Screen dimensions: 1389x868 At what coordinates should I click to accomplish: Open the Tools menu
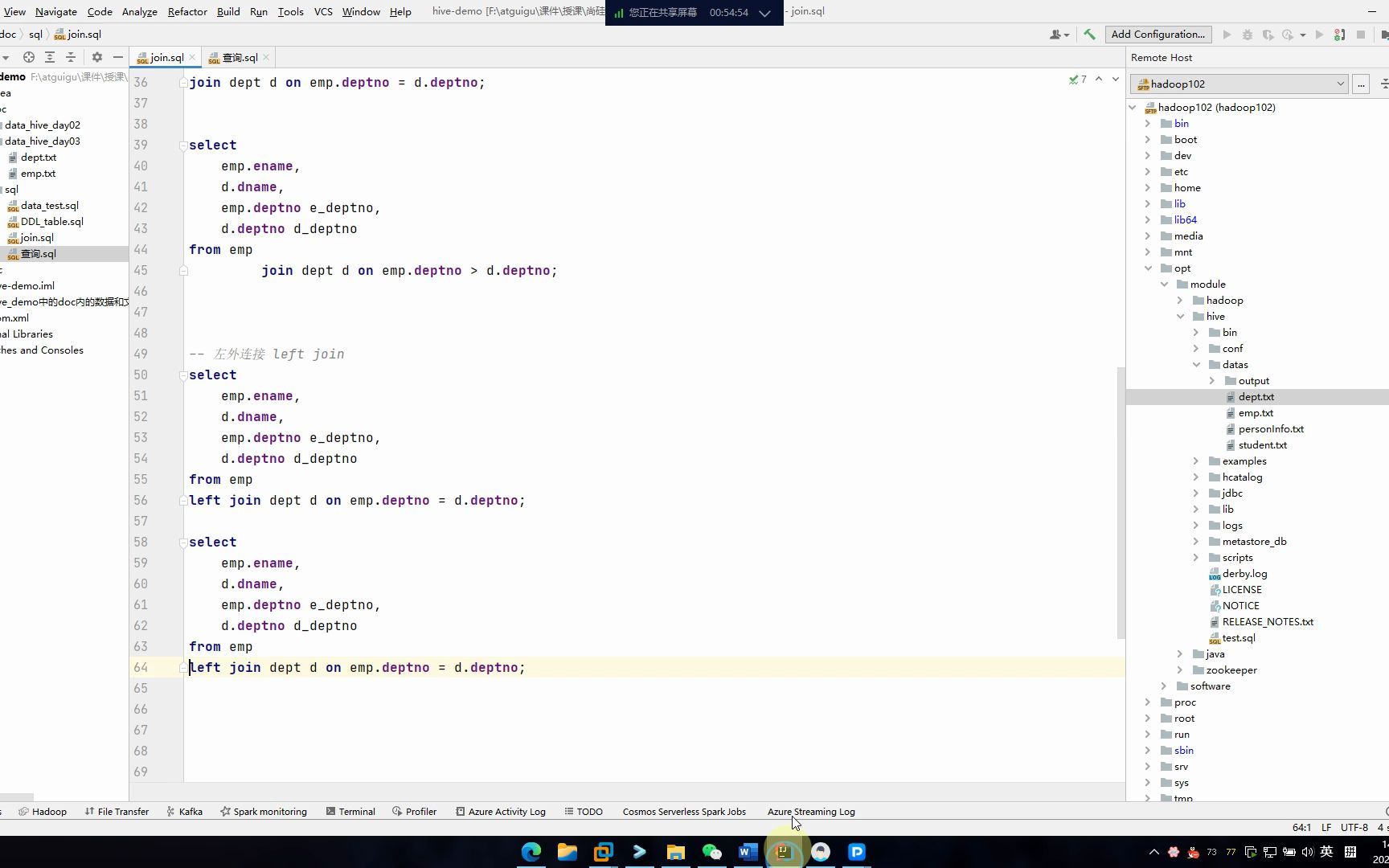tap(290, 11)
